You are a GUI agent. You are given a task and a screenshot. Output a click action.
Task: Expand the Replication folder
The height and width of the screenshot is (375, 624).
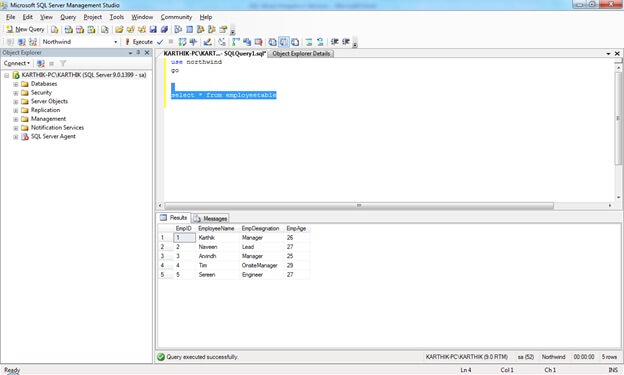coord(16,110)
